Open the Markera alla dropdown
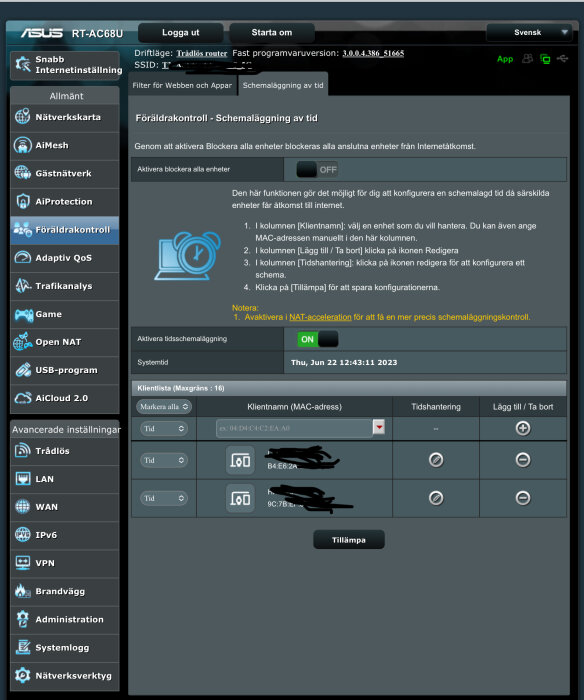The height and width of the screenshot is (700, 584). [164, 407]
